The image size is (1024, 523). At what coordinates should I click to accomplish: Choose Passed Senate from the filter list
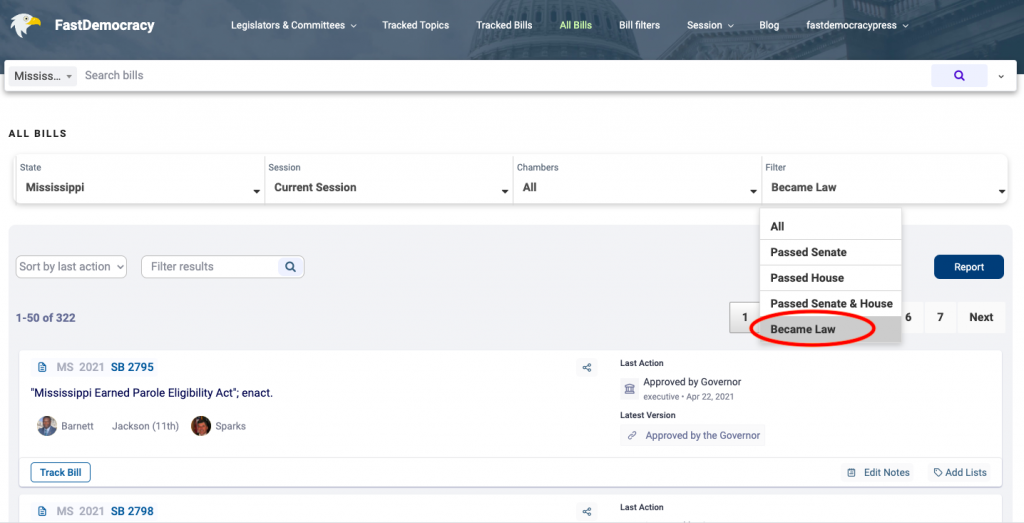(808, 252)
